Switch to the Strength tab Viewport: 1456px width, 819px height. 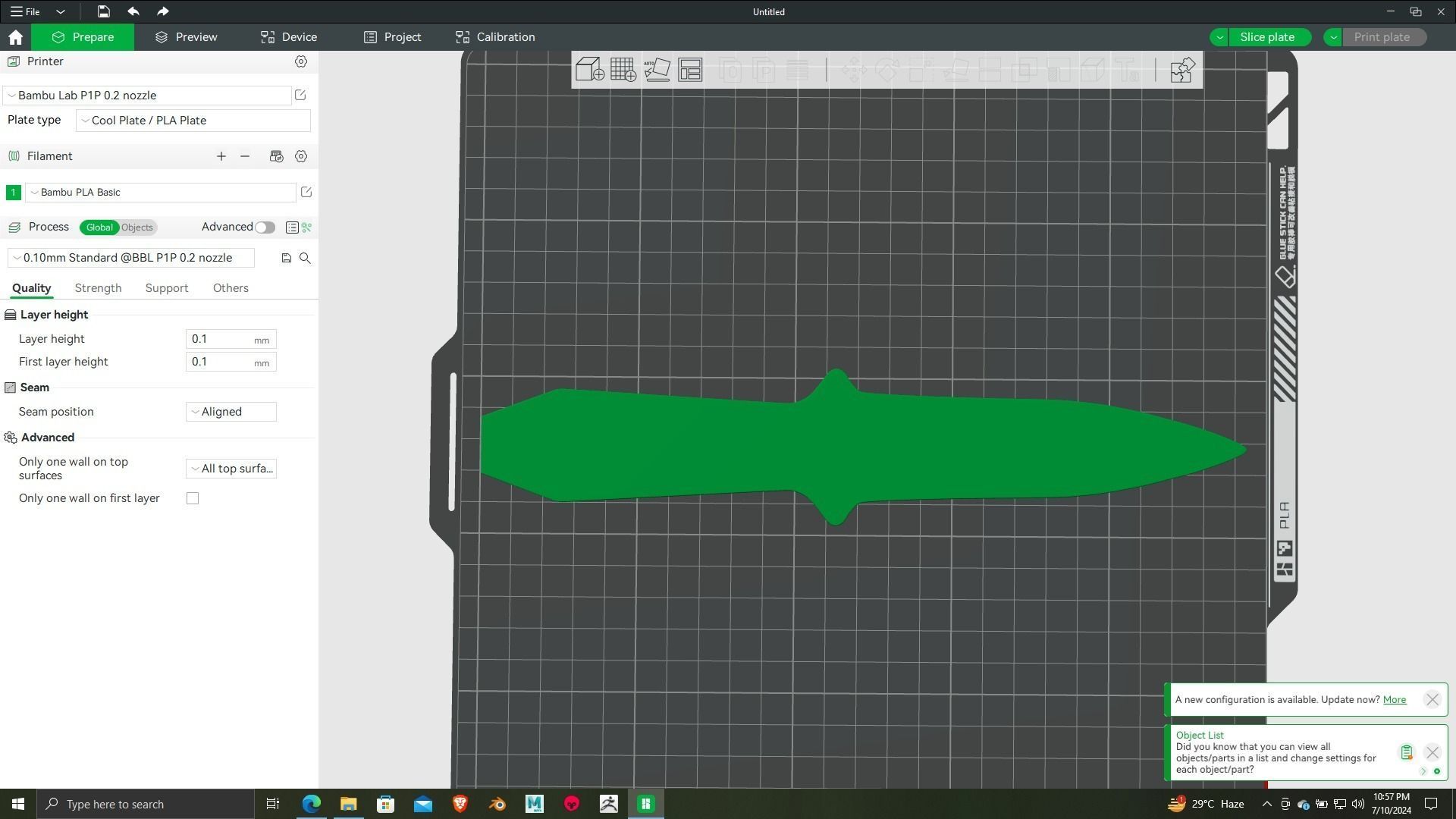pos(98,288)
